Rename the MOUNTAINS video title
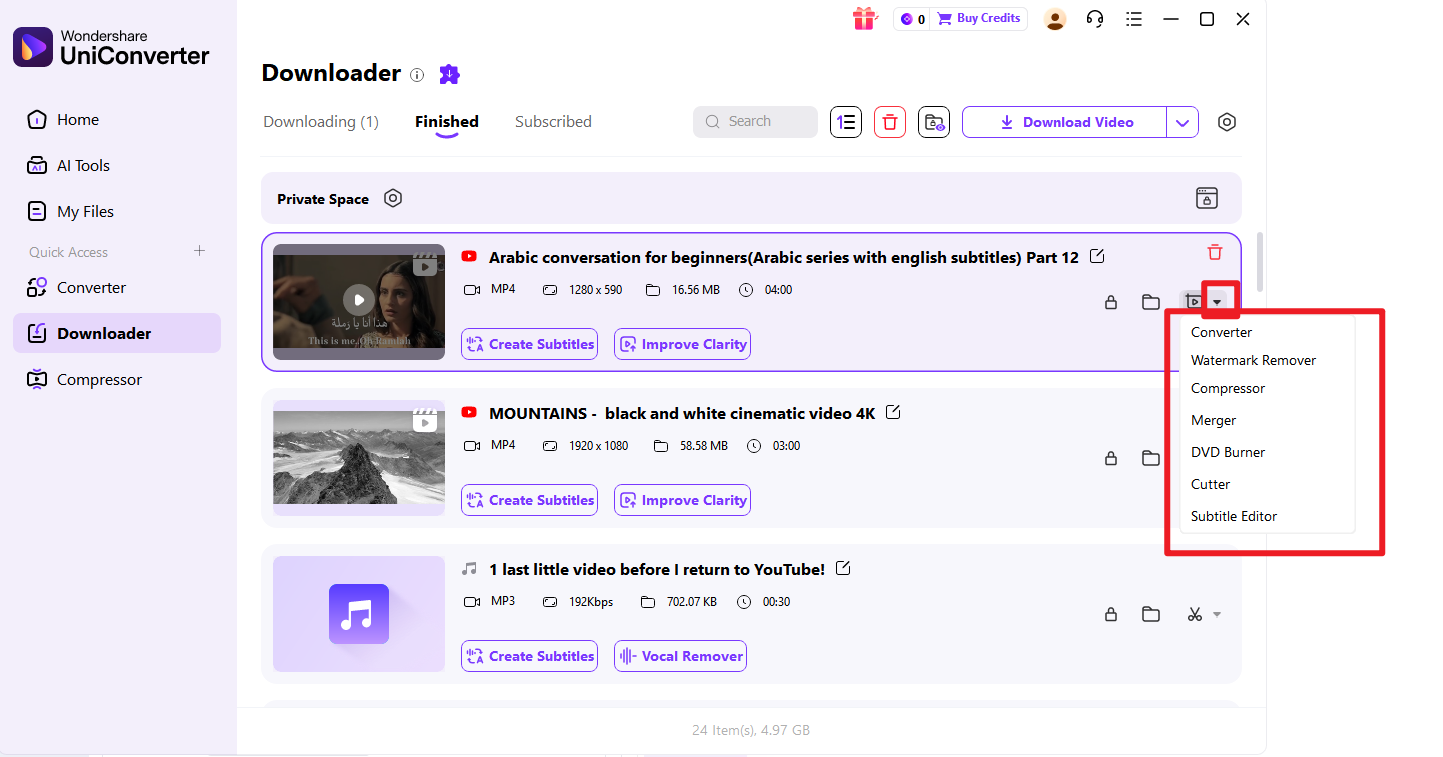Screen dimensions: 1443x757 (x=893, y=411)
